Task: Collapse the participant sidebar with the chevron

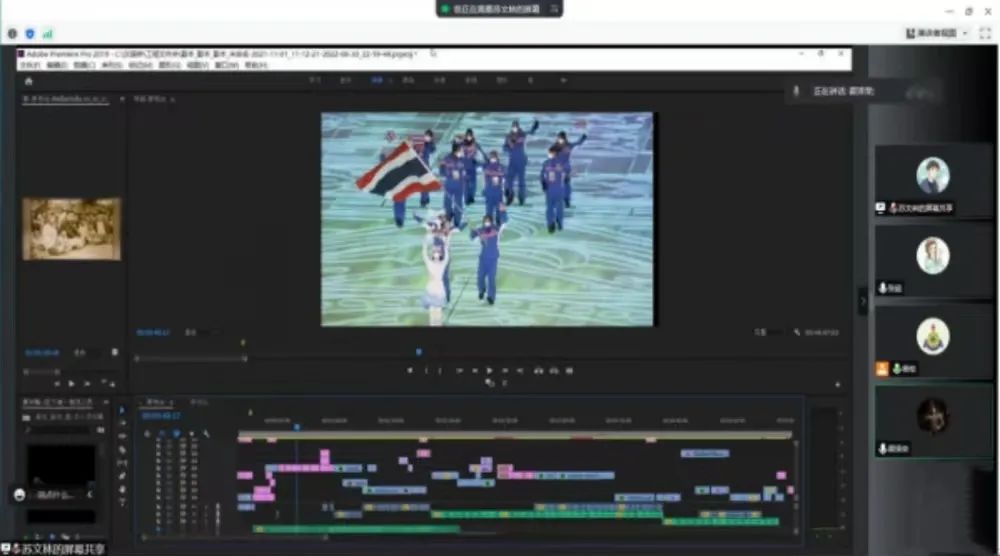Action: [863, 300]
